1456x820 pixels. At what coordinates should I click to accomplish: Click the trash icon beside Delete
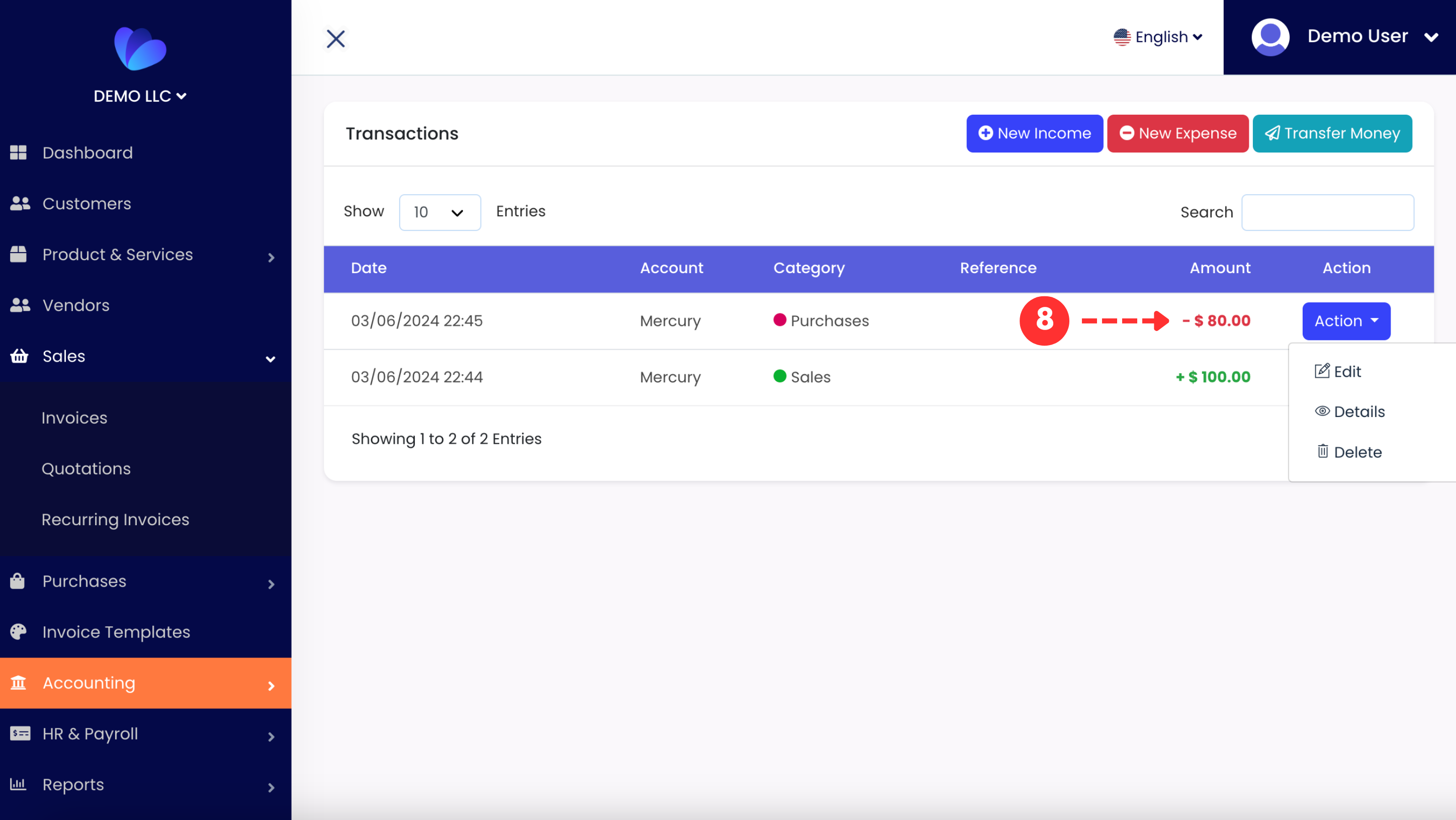point(1323,451)
